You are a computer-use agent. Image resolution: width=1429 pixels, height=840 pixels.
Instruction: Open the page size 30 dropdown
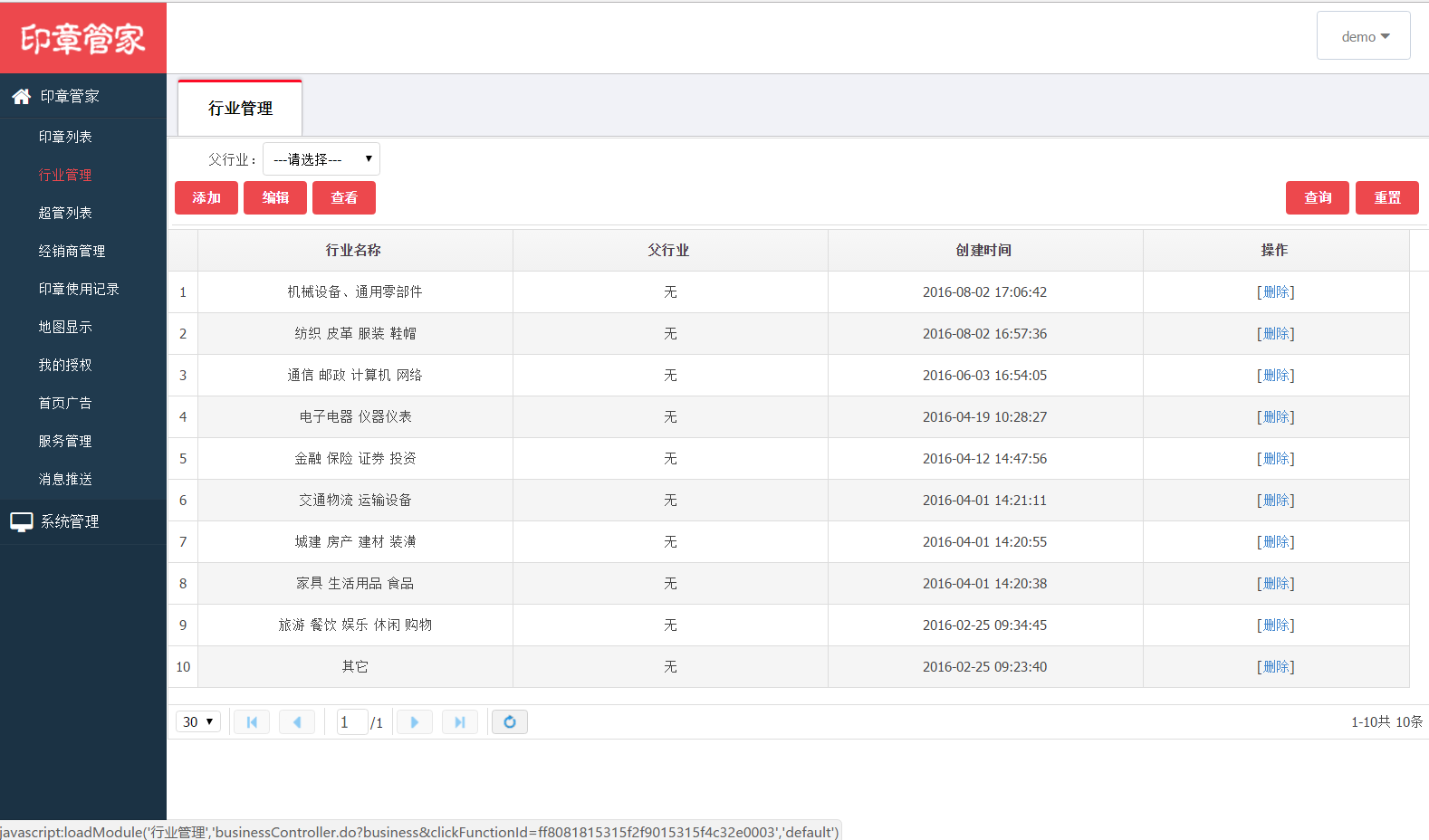point(198,721)
